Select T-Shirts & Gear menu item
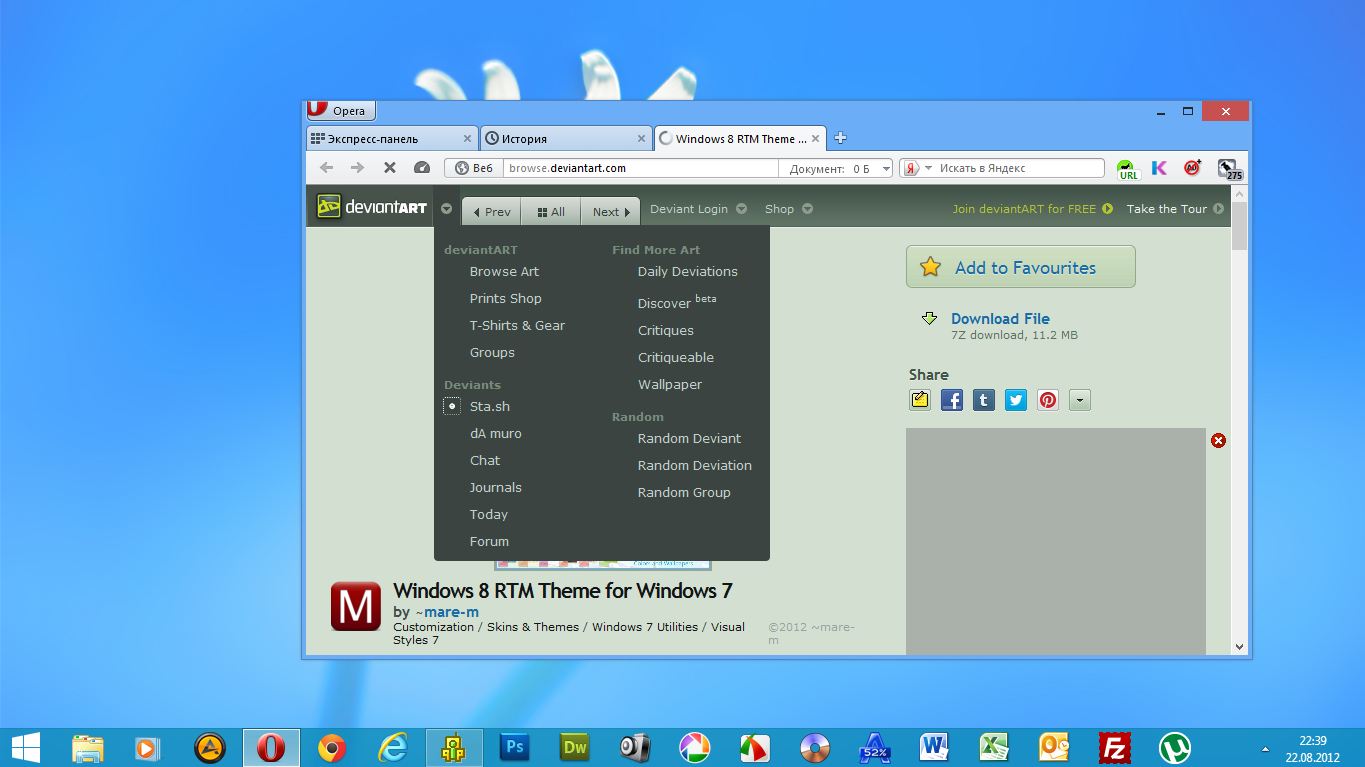This screenshot has height=767, width=1365. [517, 325]
